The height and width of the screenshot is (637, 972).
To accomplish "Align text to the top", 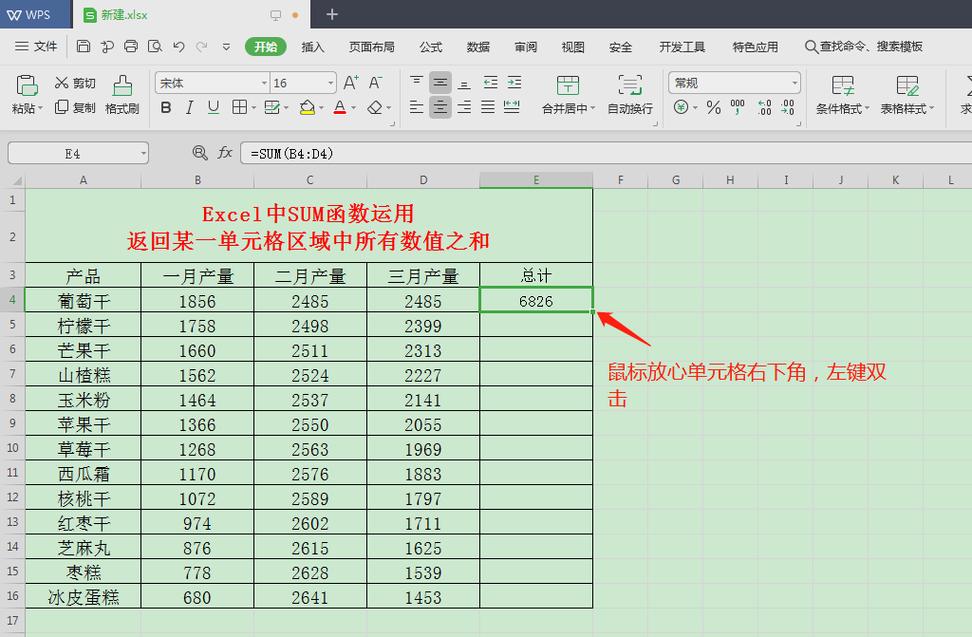I will click(x=417, y=82).
